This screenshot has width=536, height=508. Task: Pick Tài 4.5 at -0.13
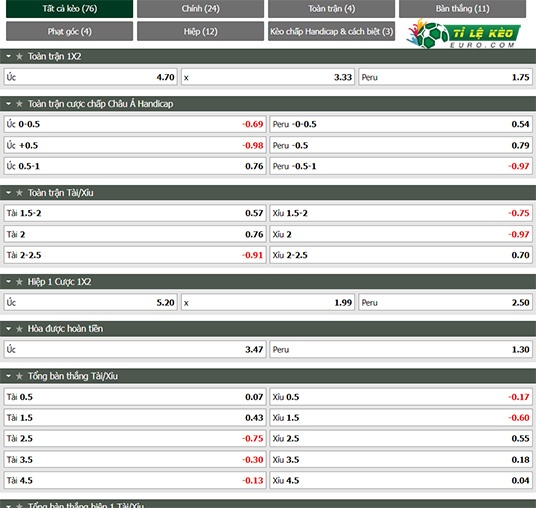point(135,480)
